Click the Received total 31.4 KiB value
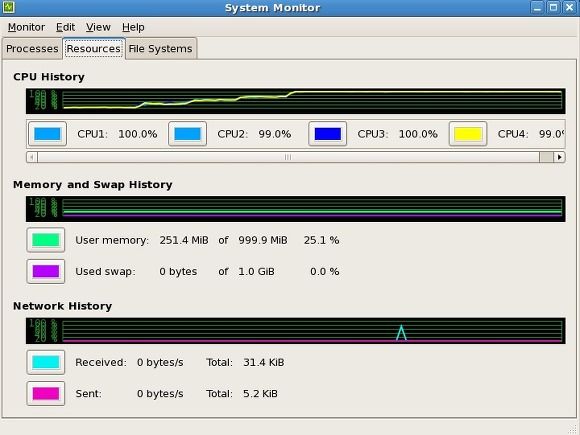Screen dimensions: 580x435 (x=264, y=362)
